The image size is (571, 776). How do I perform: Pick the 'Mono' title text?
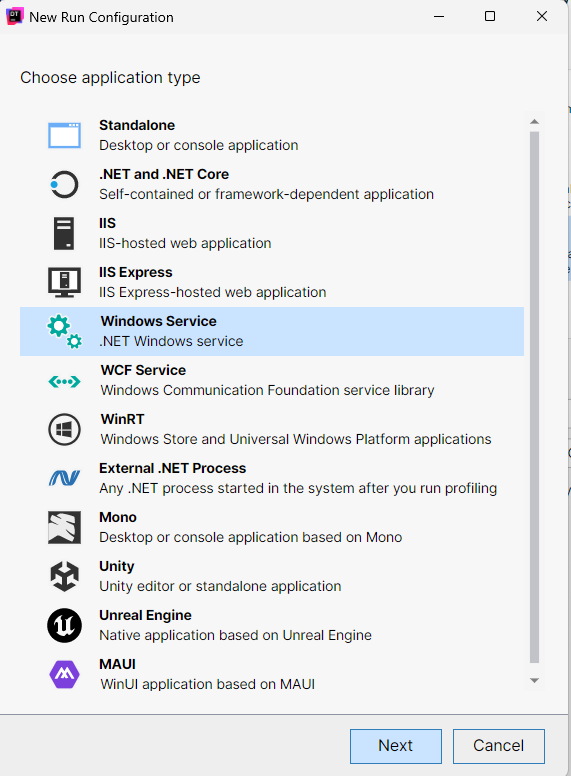(118, 517)
